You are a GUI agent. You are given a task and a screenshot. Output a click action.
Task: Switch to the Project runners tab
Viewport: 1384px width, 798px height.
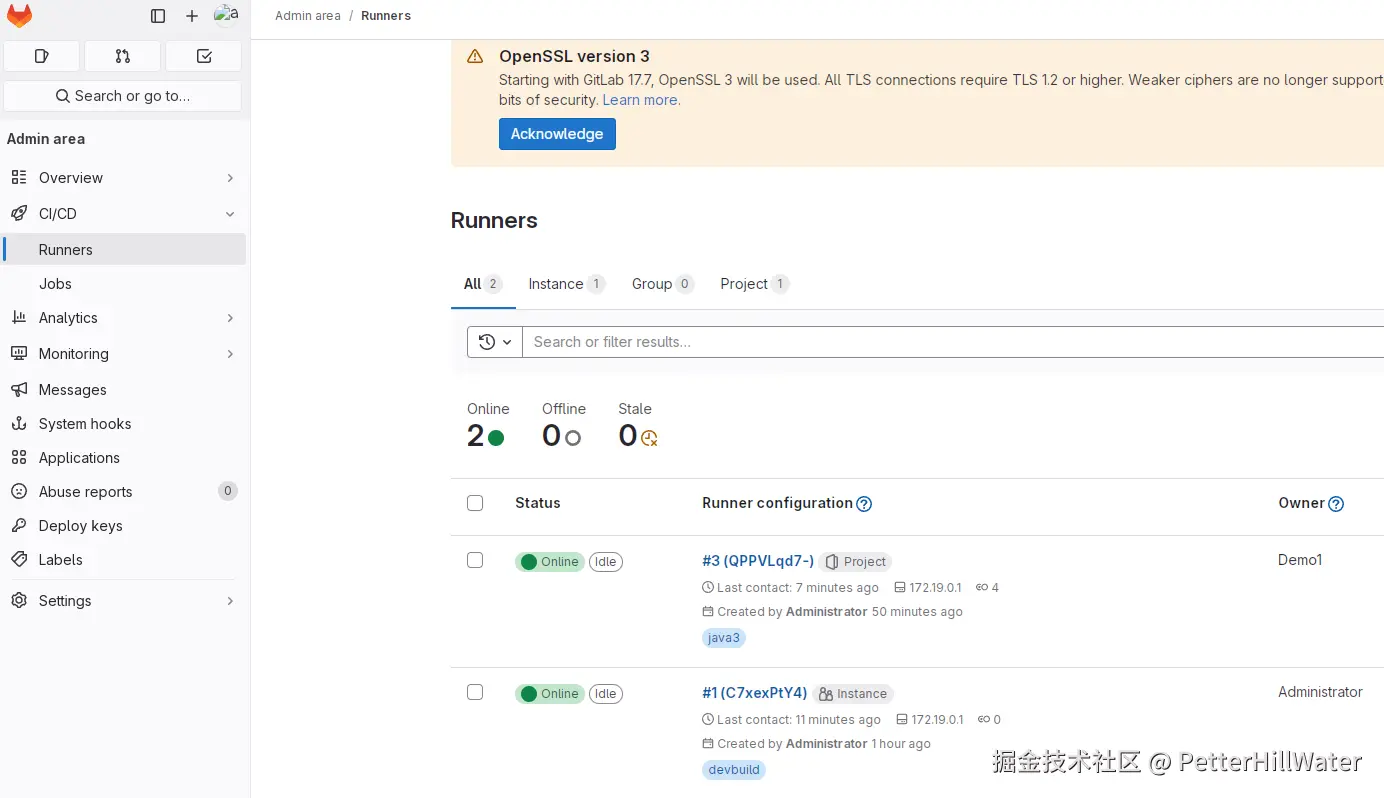[754, 284]
